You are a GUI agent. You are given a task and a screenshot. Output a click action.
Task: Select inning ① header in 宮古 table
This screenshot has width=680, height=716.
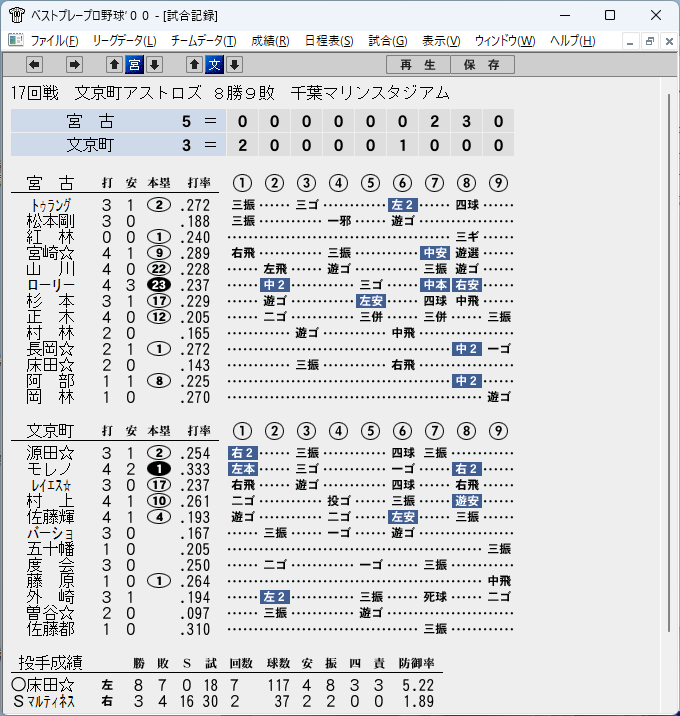pyautogui.click(x=242, y=183)
